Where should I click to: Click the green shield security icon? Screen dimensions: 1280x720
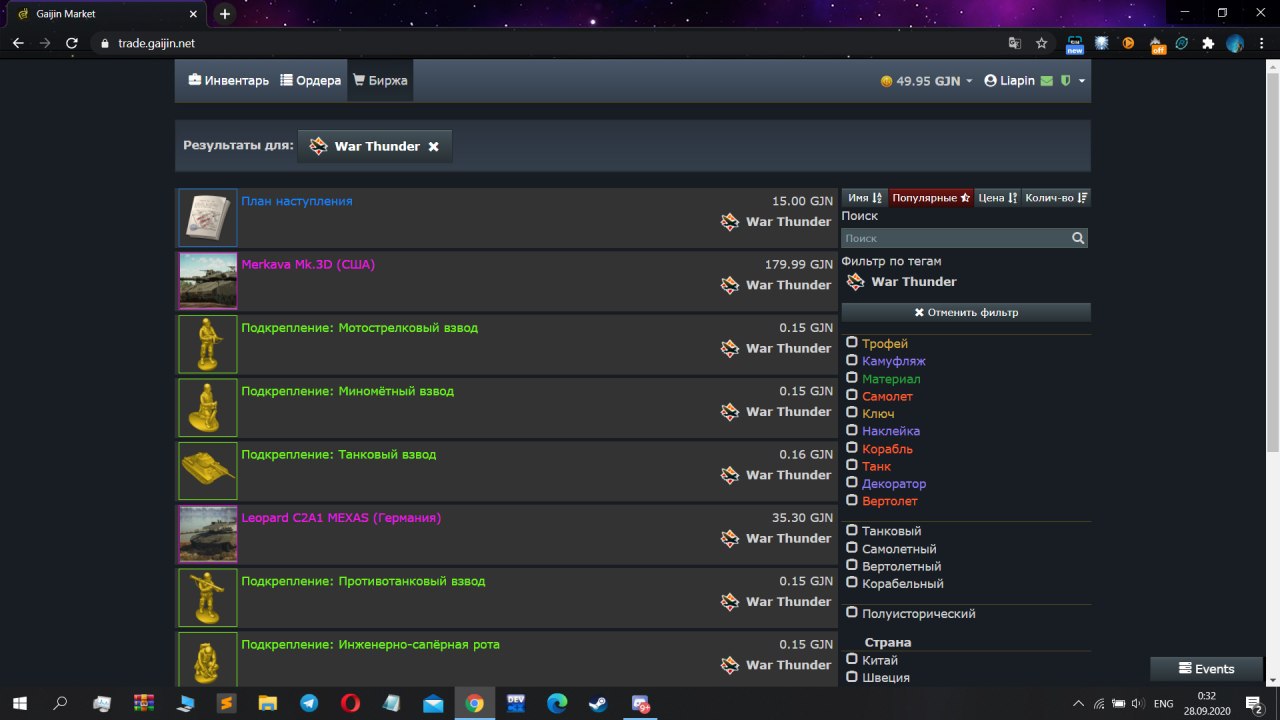pyautogui.click(x=1066, y=81)
